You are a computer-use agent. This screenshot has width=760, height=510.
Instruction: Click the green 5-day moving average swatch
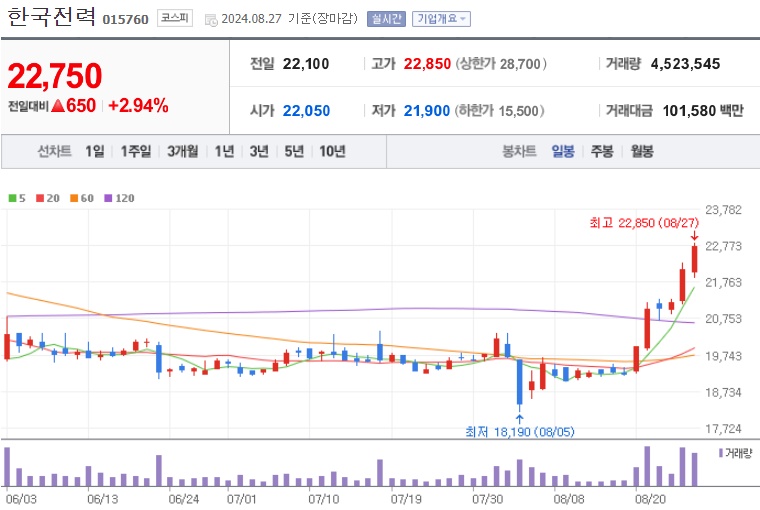[13, 198]
